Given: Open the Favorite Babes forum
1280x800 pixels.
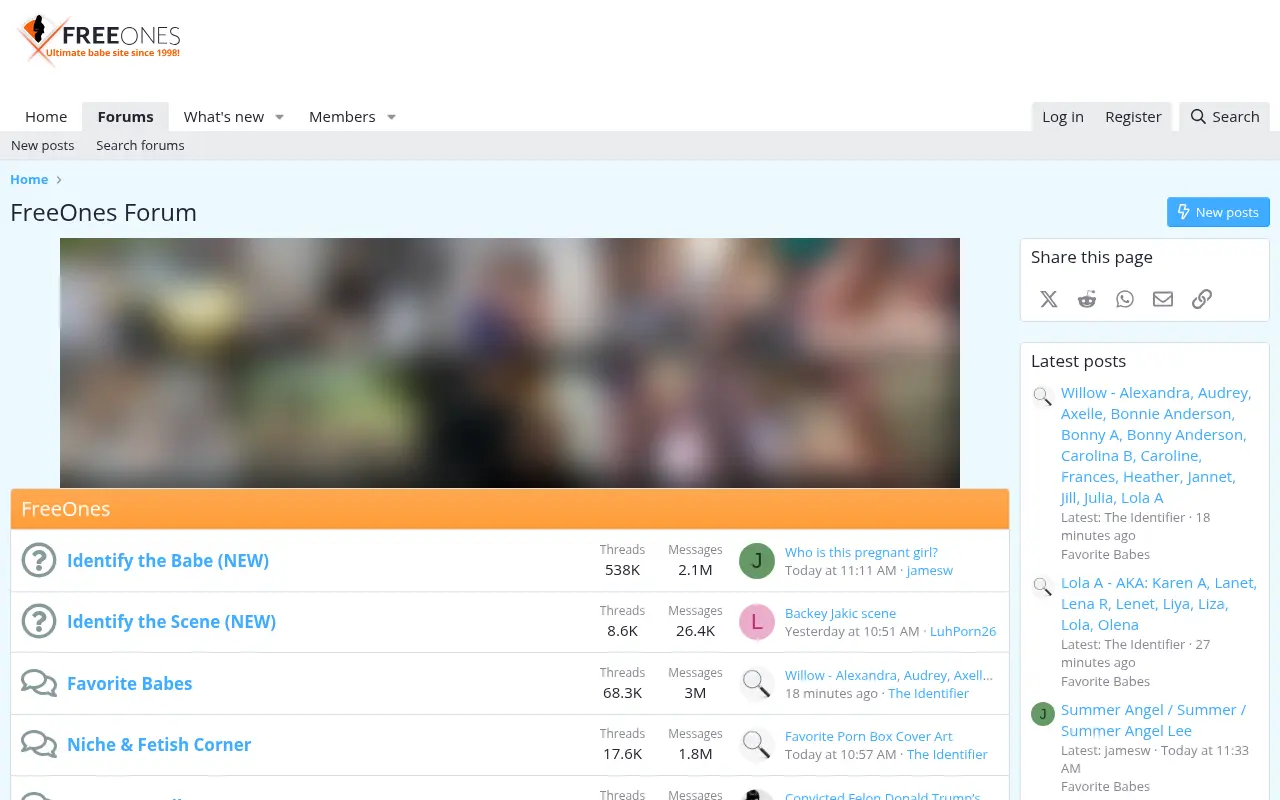Looking at the screenshot, I should pyautogui.click(x=129, y=684).
